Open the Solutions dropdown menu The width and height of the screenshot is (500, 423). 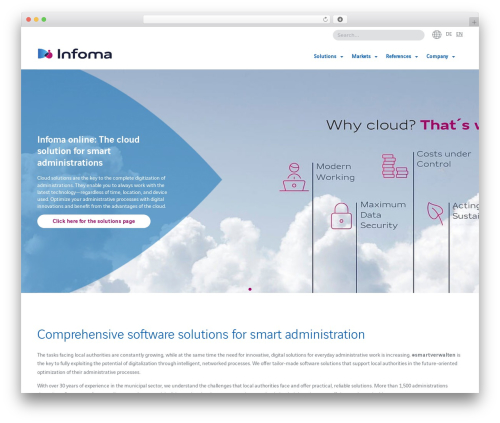(328, 56)
